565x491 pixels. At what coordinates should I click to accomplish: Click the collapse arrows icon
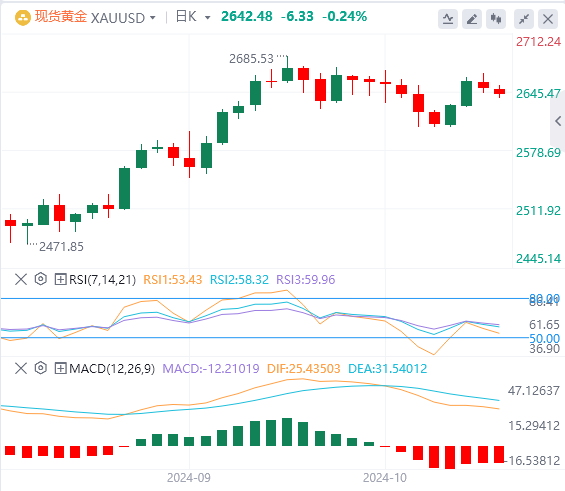click(x=524, y=19)
